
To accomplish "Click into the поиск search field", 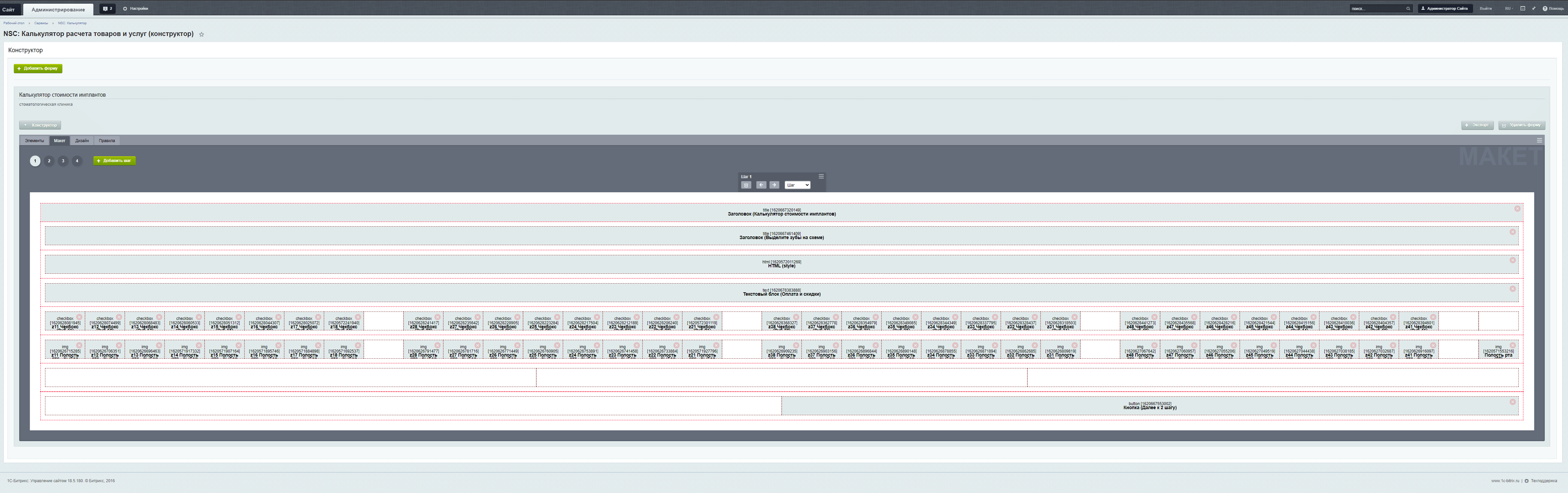I will point(1376,8).
